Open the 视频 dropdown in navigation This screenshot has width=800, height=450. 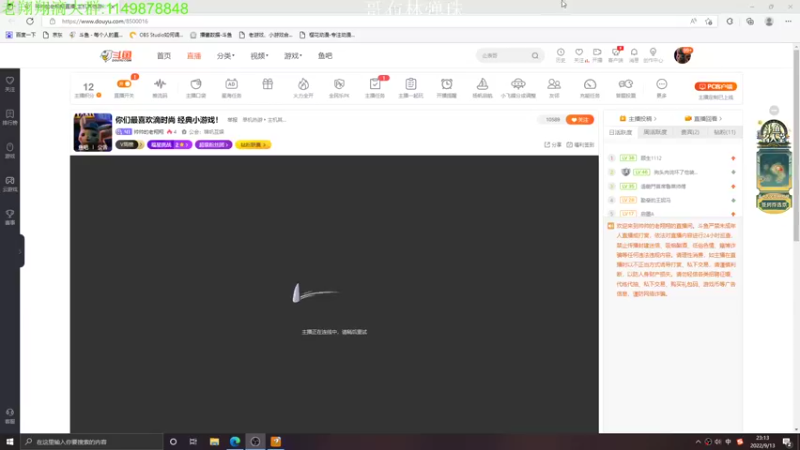[259, 56]
